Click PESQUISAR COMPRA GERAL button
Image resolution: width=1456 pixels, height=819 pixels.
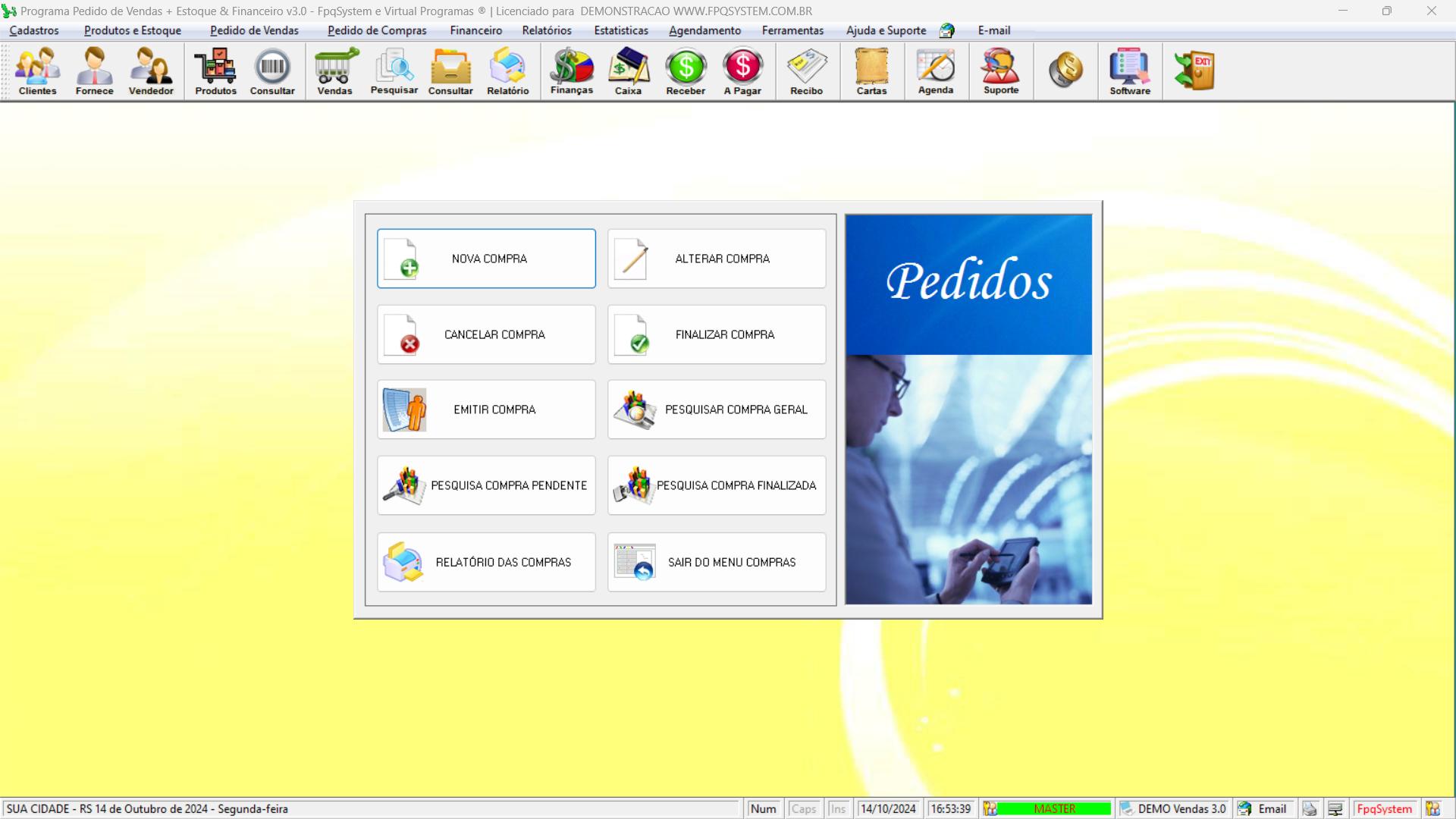point(717,409)
